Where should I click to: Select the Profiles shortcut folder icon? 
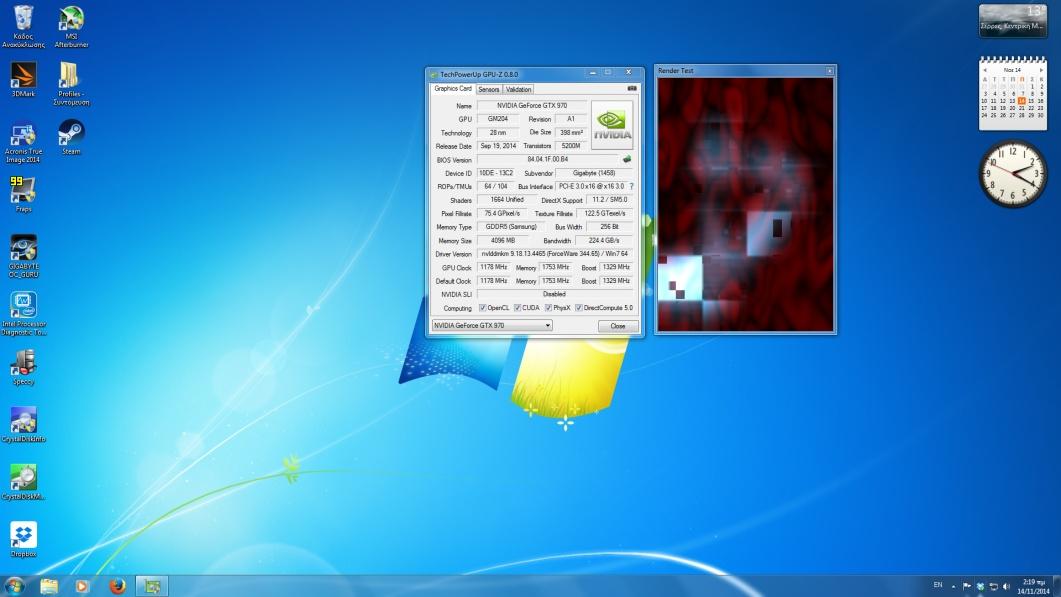(70, 84)
